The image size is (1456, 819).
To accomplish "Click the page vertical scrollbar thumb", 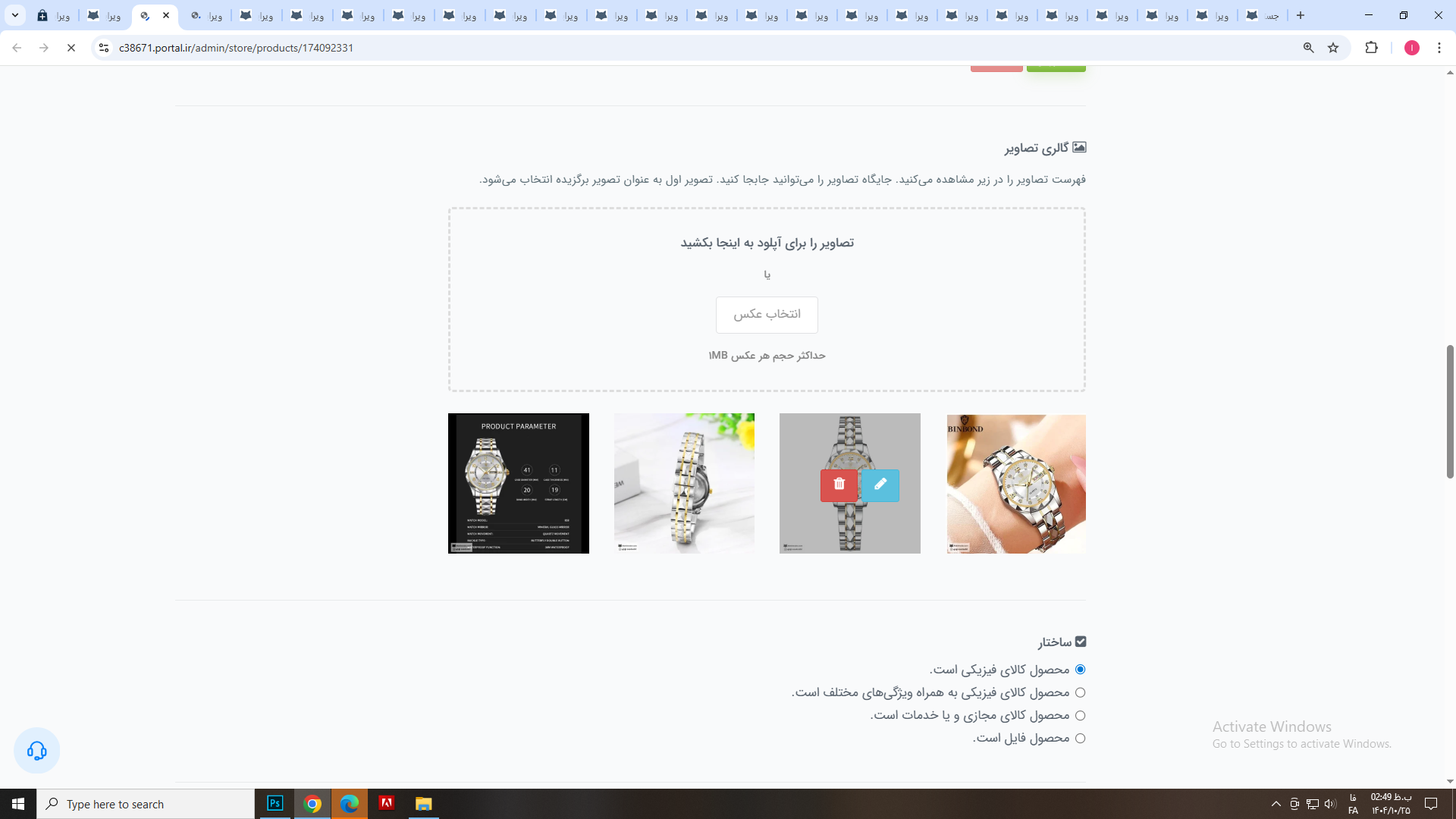I will tap(1450, 412).
